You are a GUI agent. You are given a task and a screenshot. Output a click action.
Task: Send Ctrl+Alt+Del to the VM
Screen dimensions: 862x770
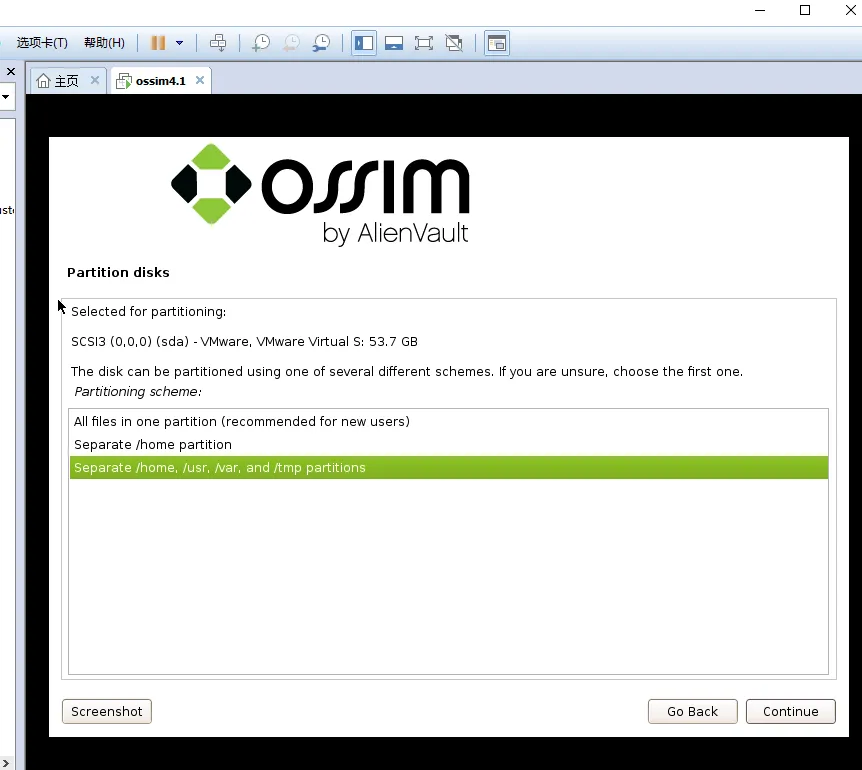coord(218,43)
